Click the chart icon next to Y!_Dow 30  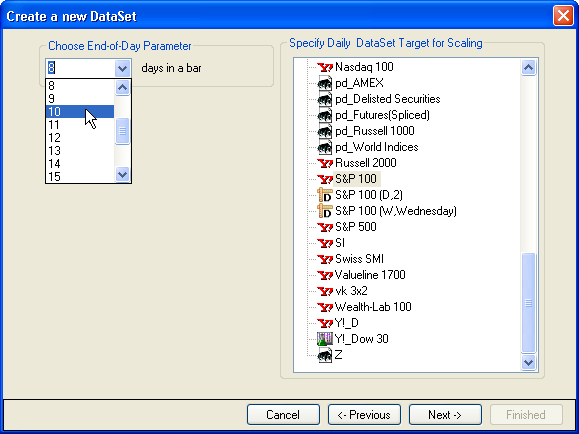pos(325,339)
